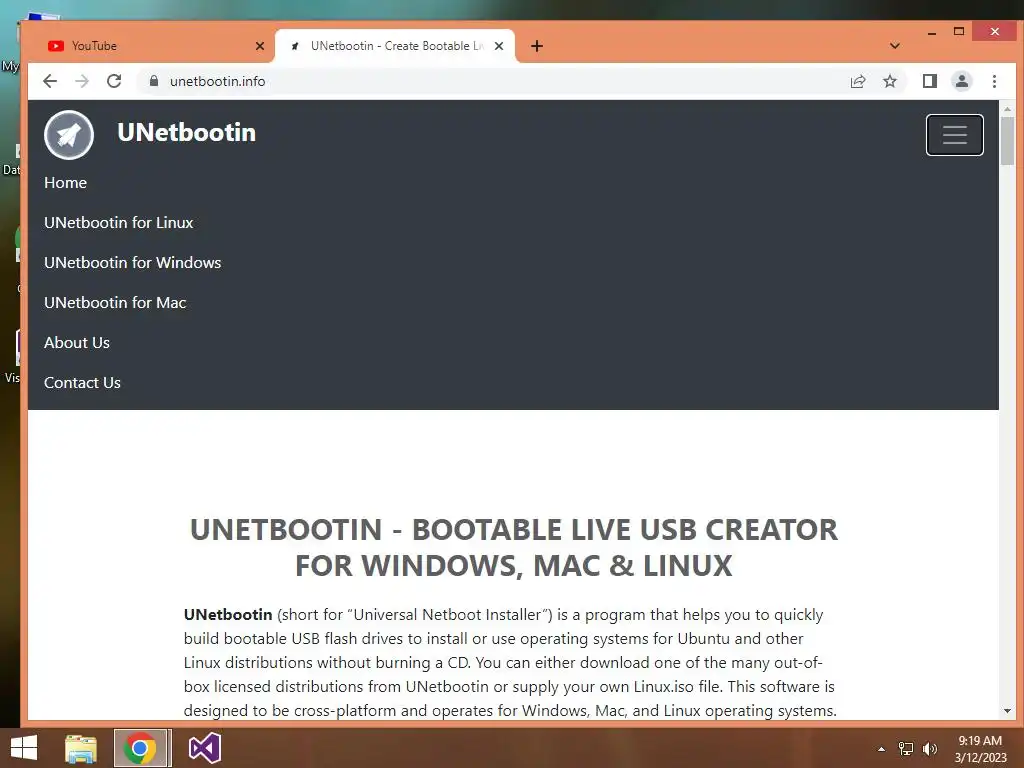This screenshot has width=1024, height=768.
Task: Click the UNetbootin site title
Action: coord(187,133)
